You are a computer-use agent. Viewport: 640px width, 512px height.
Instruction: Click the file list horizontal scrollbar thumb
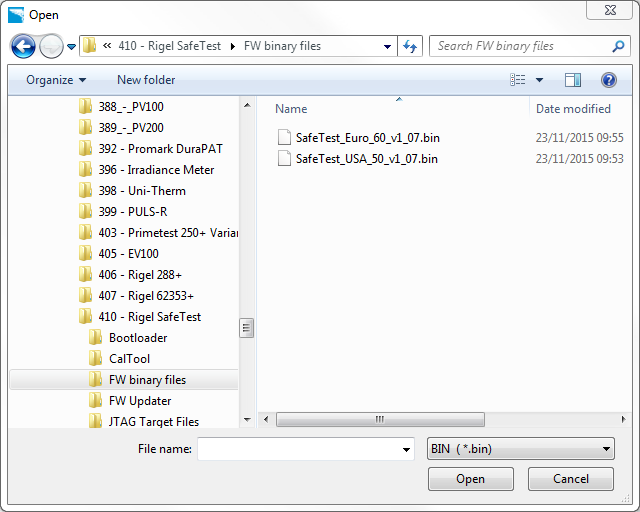[x=380, y=419]
